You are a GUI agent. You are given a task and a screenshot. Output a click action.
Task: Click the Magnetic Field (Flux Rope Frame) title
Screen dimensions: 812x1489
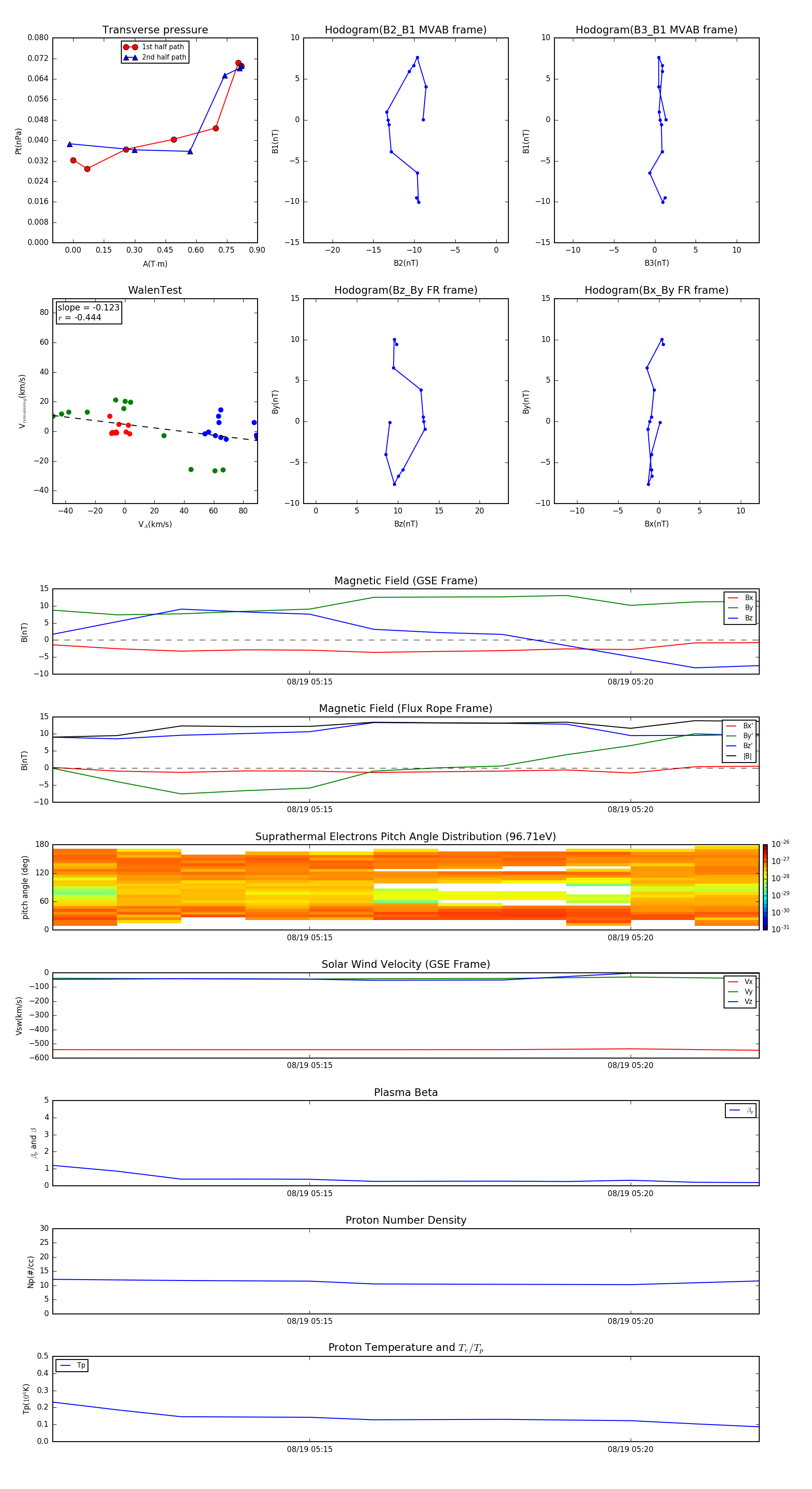(x=406, y=709)
